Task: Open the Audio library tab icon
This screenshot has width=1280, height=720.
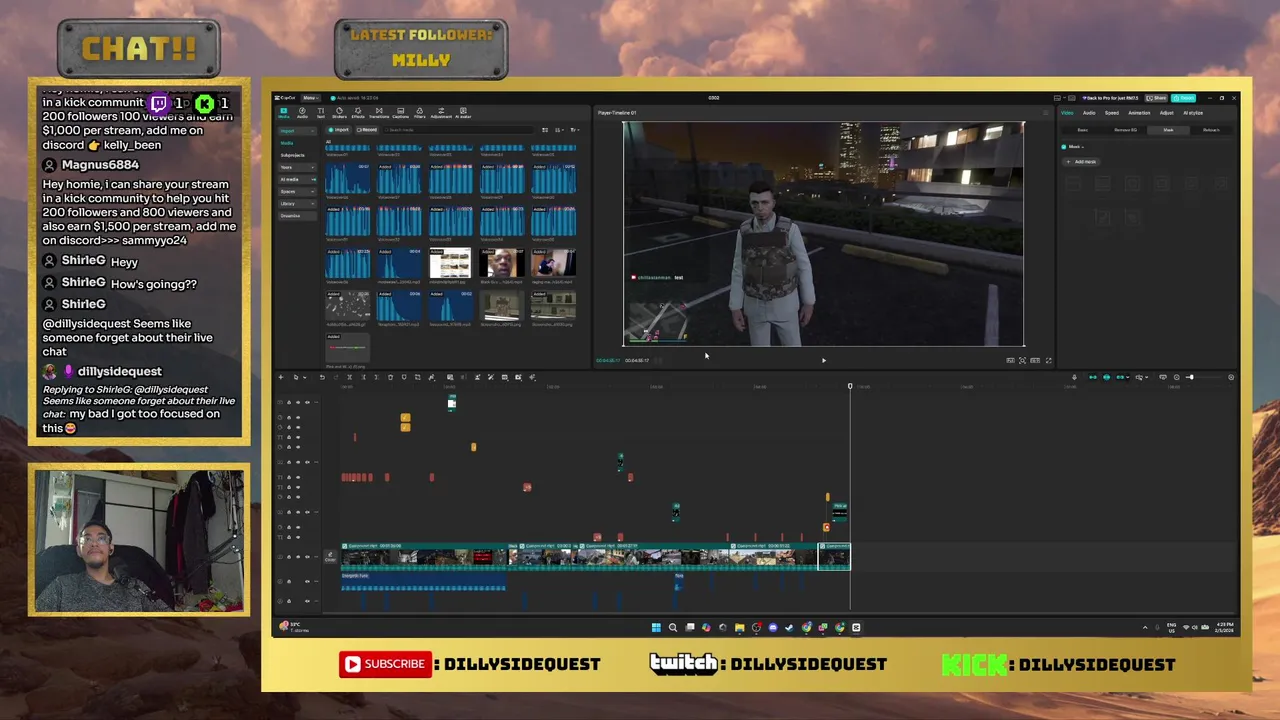Action: point(302,111)
